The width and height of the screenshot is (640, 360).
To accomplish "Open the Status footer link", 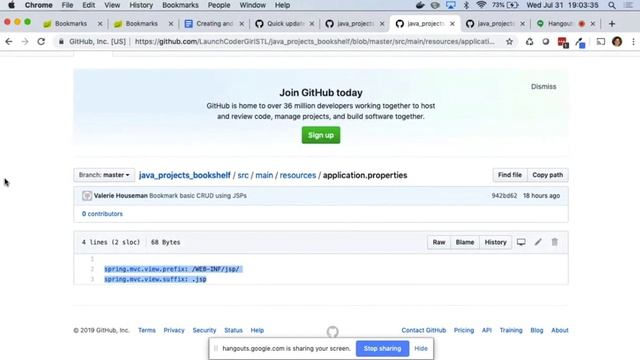I will pos(233,330).
